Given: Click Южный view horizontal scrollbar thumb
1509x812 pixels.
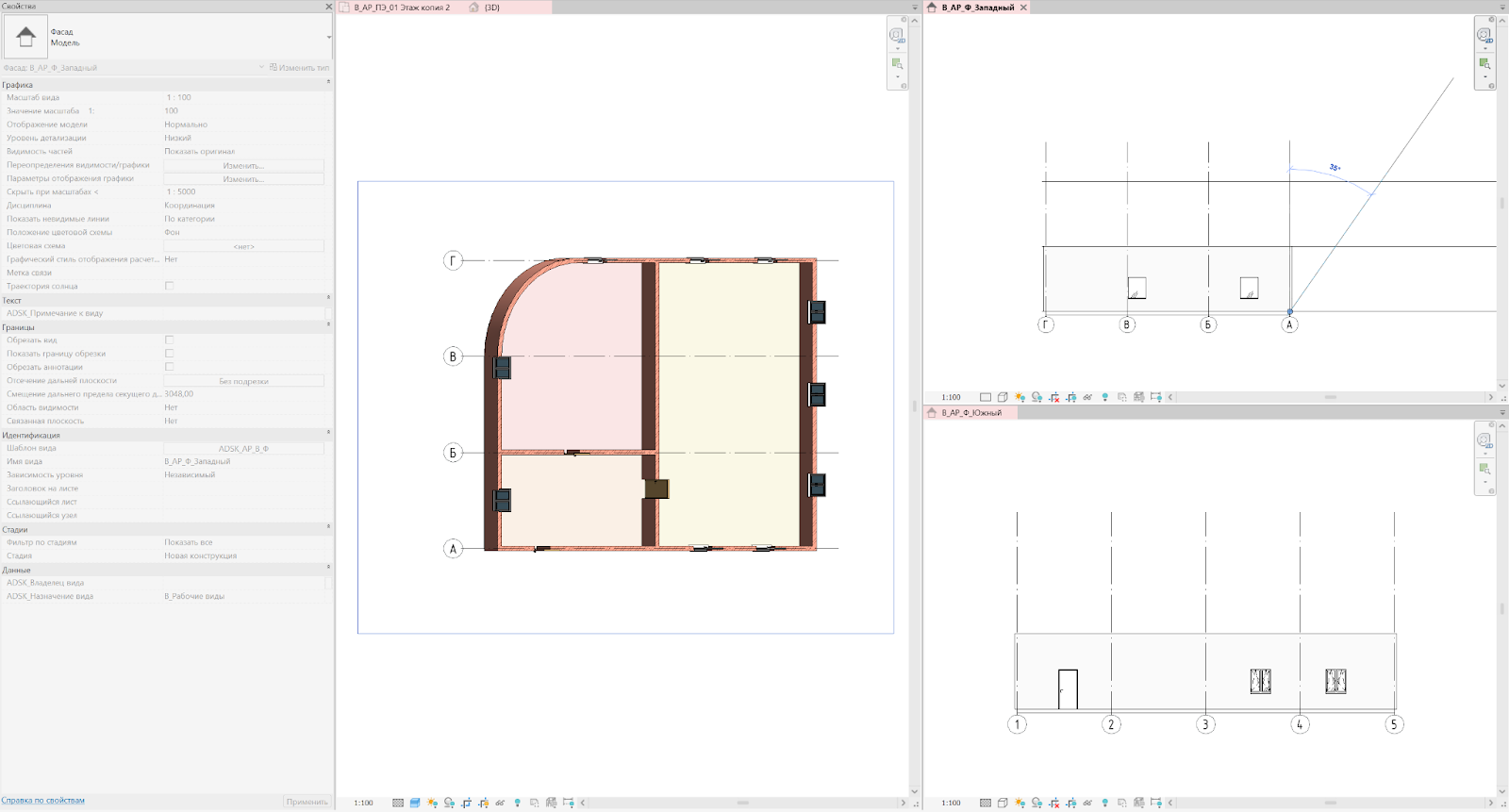Looking at the screenshot, I should click(1331, 803).
